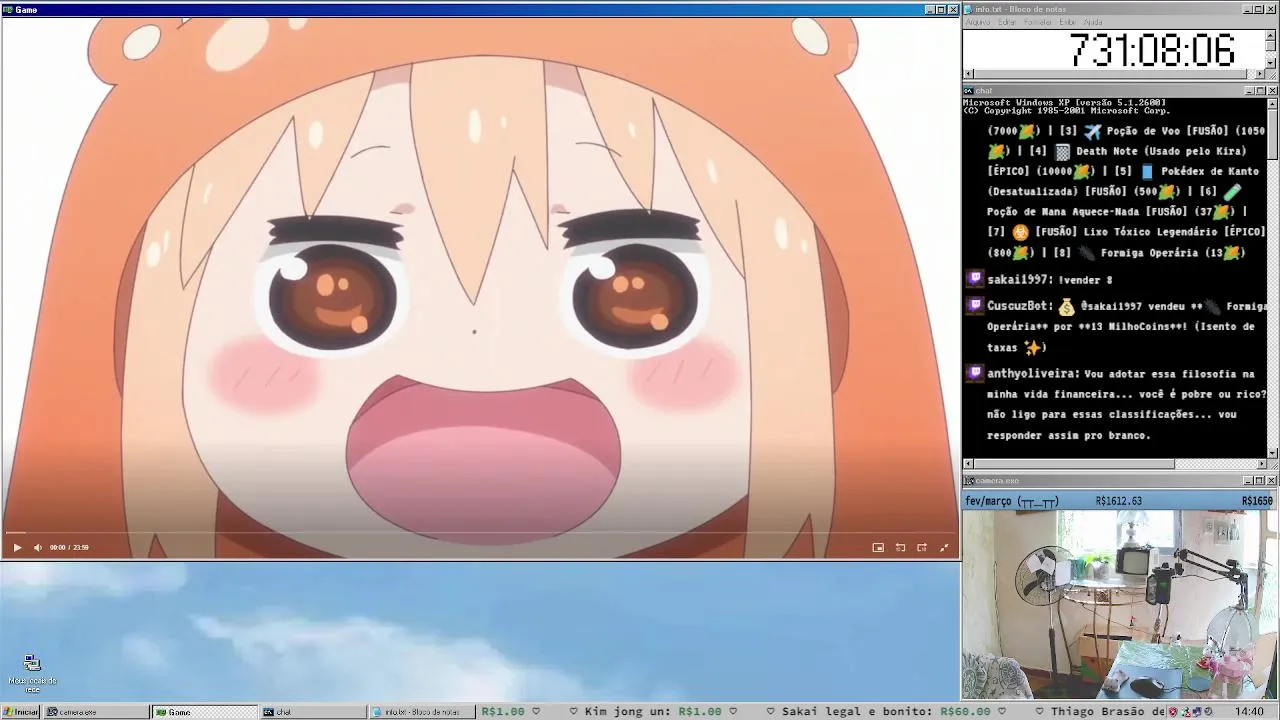The image size is (1280, 720).
Task: Click the chat window vertical scrollbar up arrow
Action: pos(1272,103)
